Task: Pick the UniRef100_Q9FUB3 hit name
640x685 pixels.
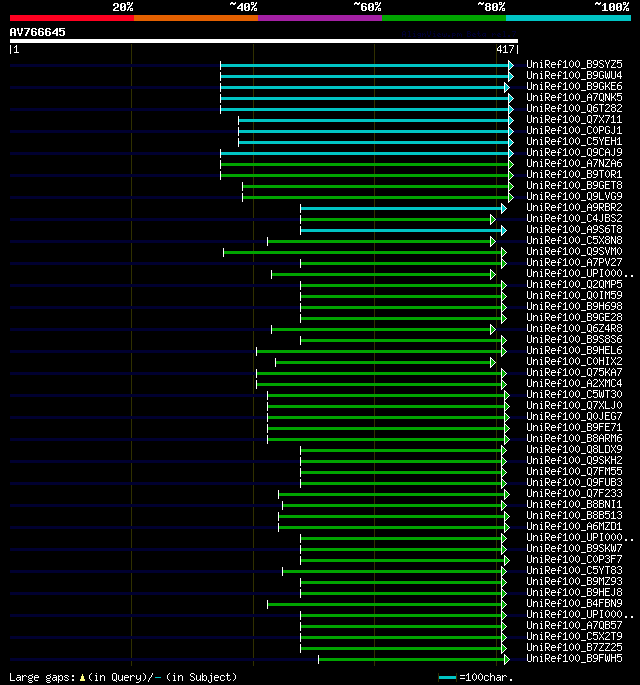Action: coord(574,483)
